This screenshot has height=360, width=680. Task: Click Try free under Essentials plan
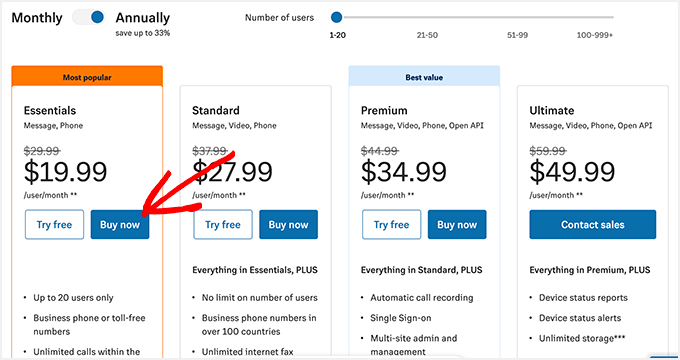[54, 225]
